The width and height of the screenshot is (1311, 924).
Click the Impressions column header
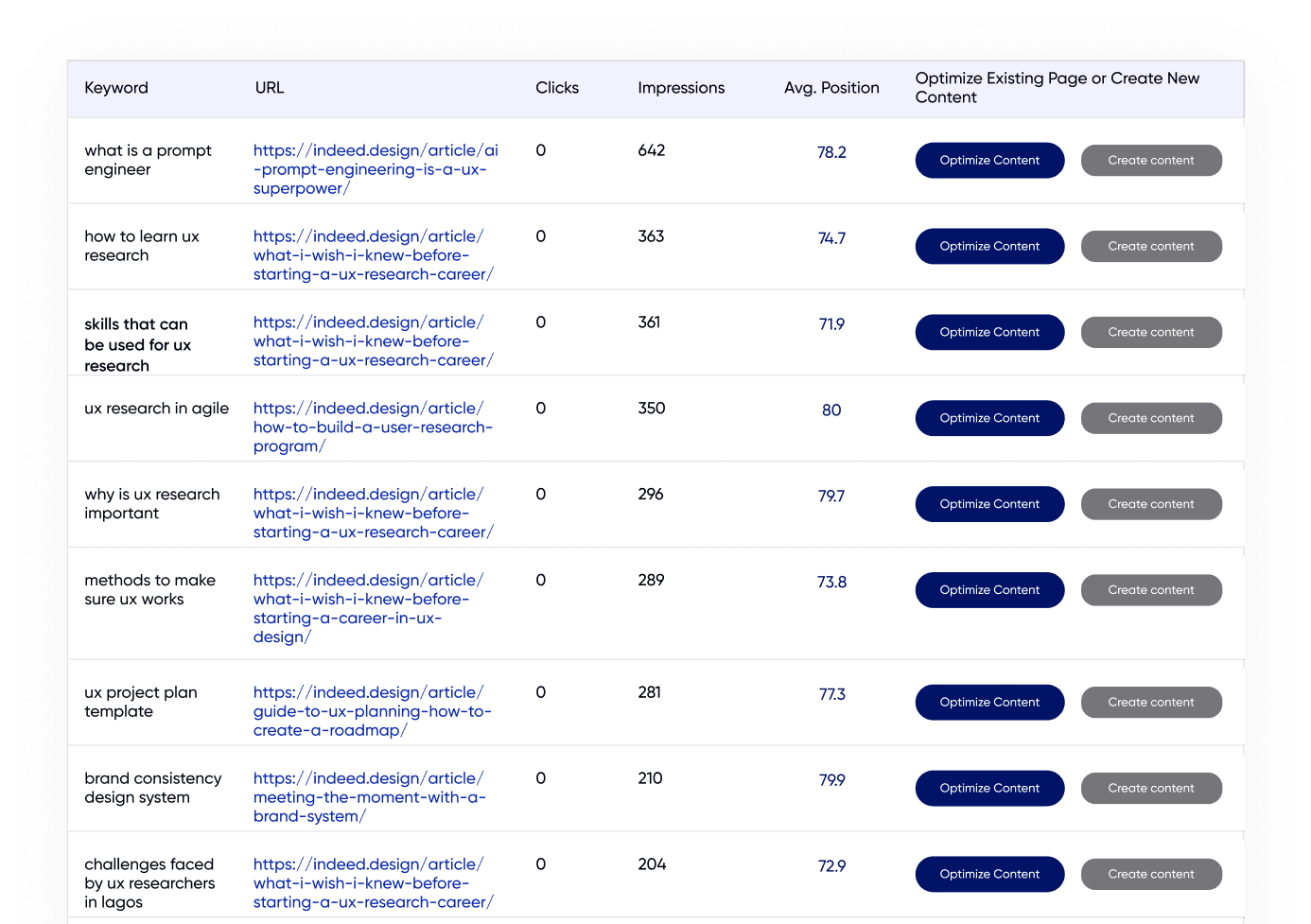pos(681,87)
